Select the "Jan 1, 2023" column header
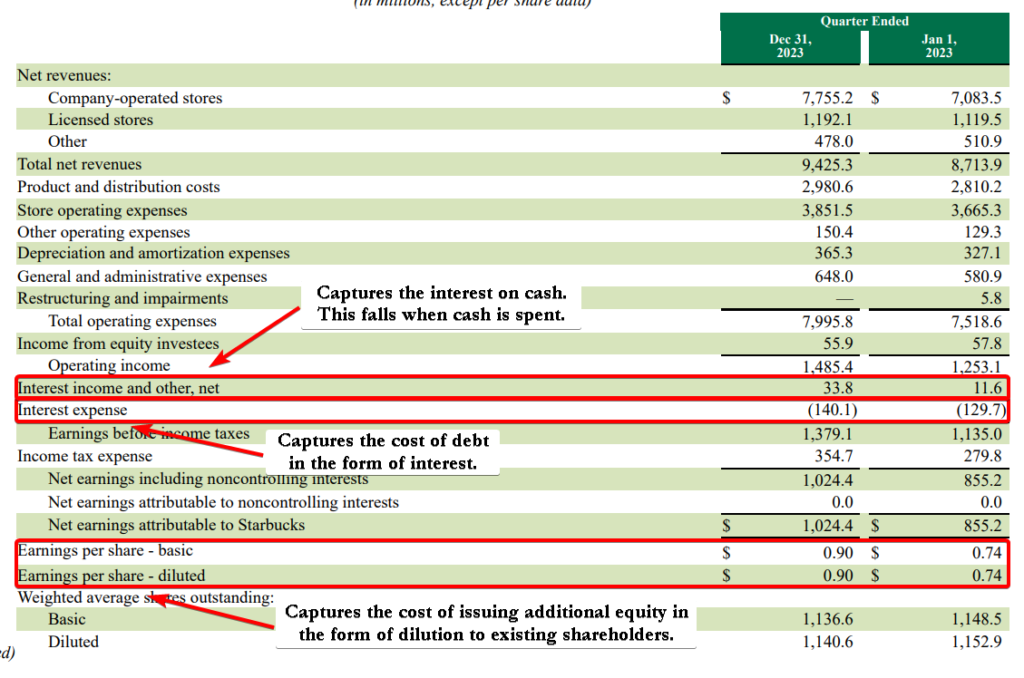 (938, 46)
